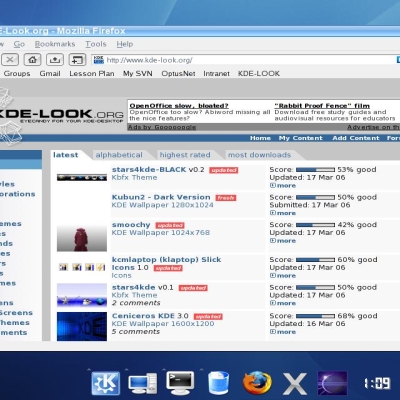This screenshot has height=400, width=400.
Task: Open the Help menu
Action: coord(125,44)
